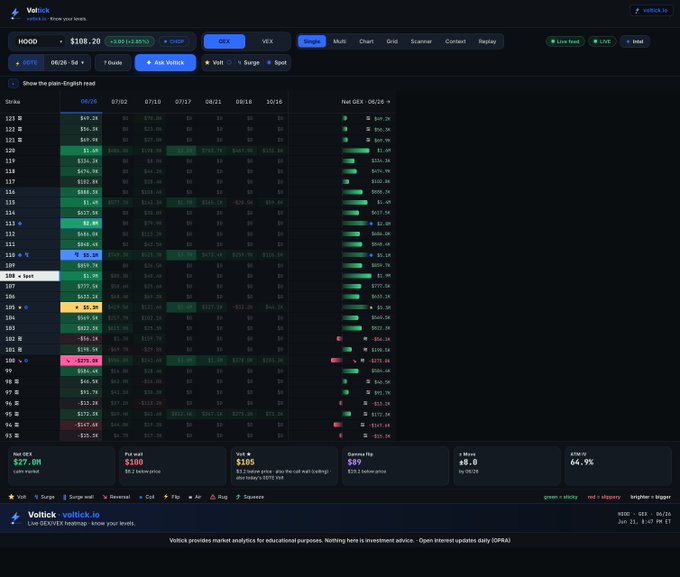Click the Net GEX · 06/26 arrow header
680x577 pixels.
click(x=366, y=102)
